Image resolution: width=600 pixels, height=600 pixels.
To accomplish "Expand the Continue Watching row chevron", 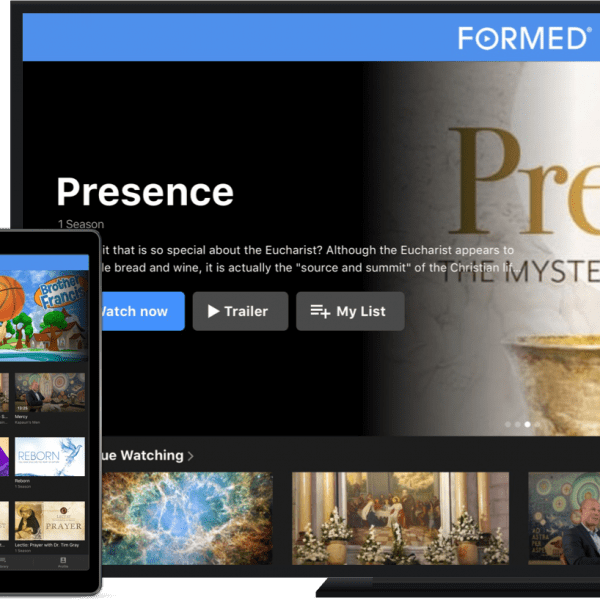I will [x=191, y=456].
